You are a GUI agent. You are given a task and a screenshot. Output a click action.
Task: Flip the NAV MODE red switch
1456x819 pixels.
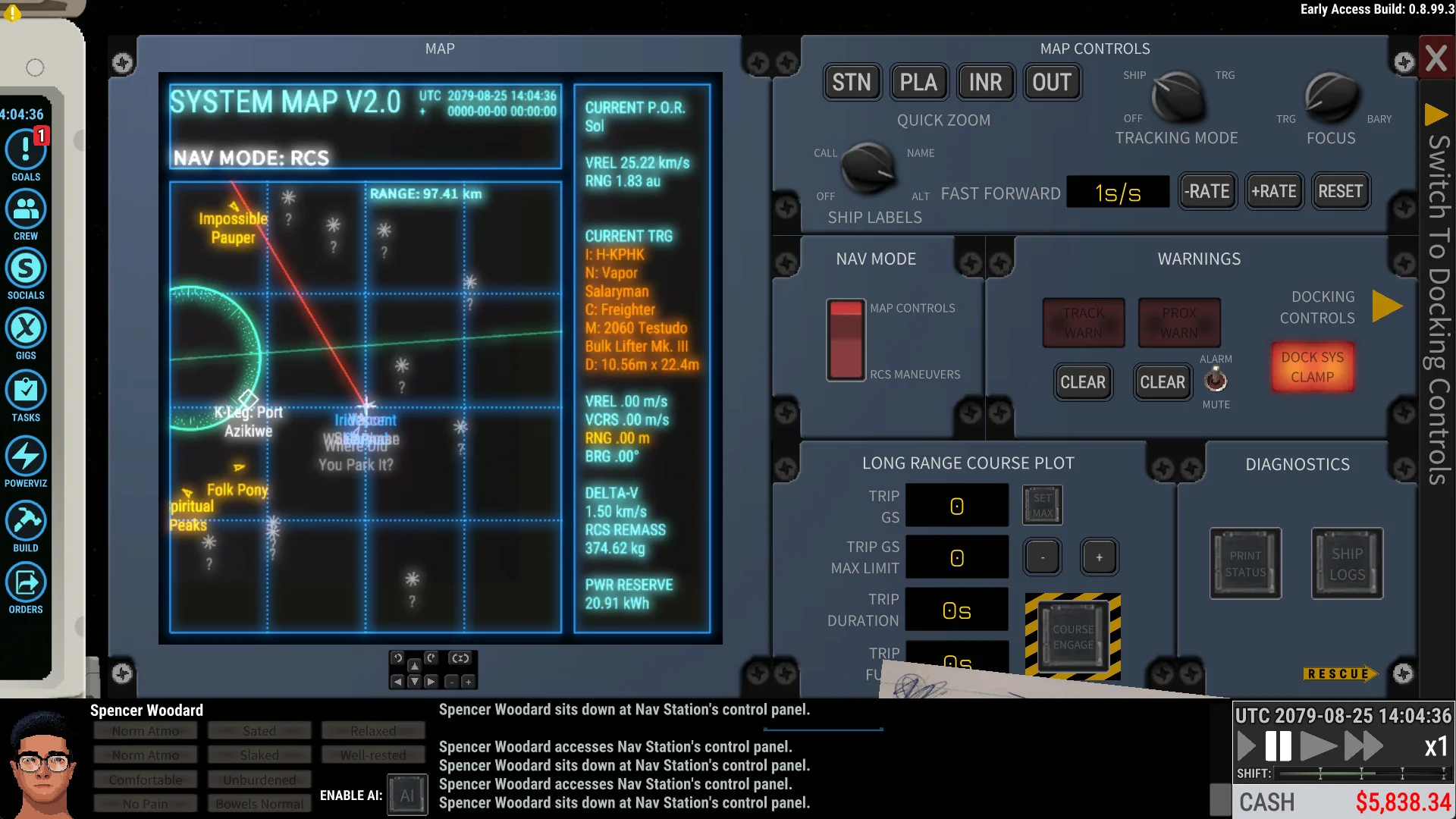(x=846, y=340)
